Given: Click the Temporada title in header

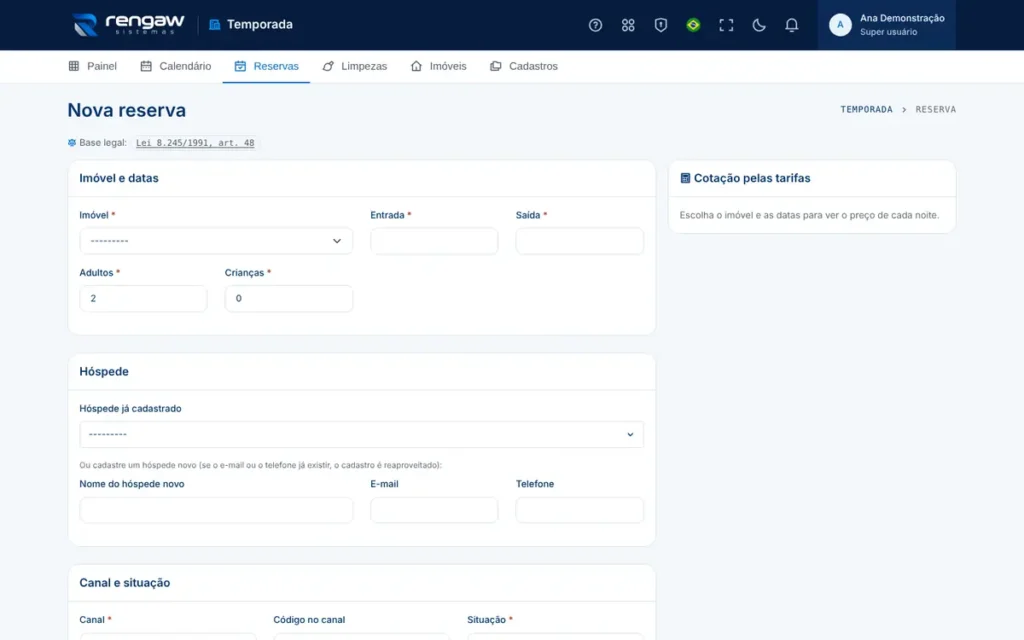Looking at the screenshot, I should 260,25.
